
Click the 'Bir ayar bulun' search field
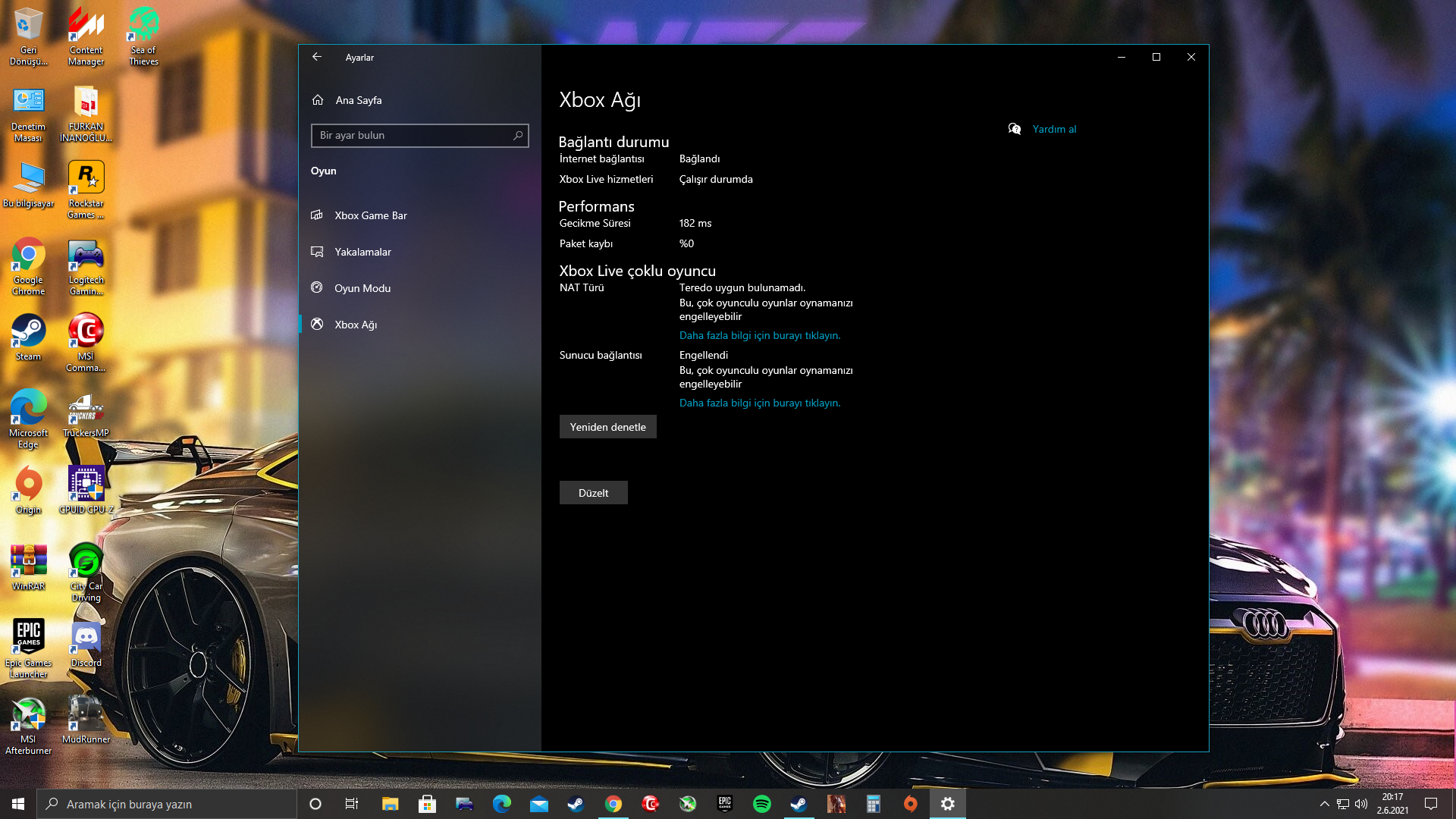pyautogui.click(x=413, y=136)
